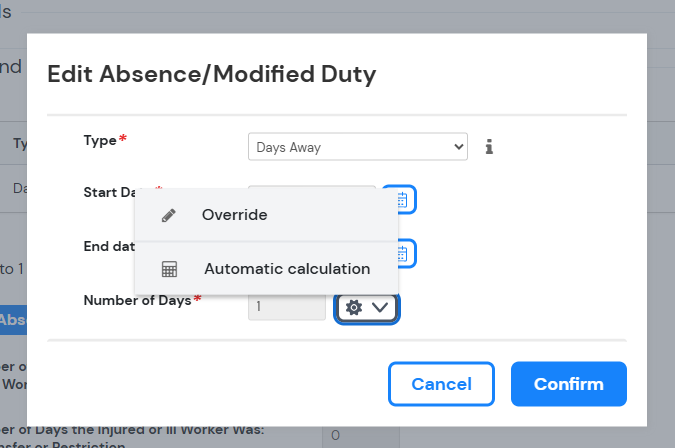
Task: Click the gear icon beside Number of Days
Action: coord(353,307)
